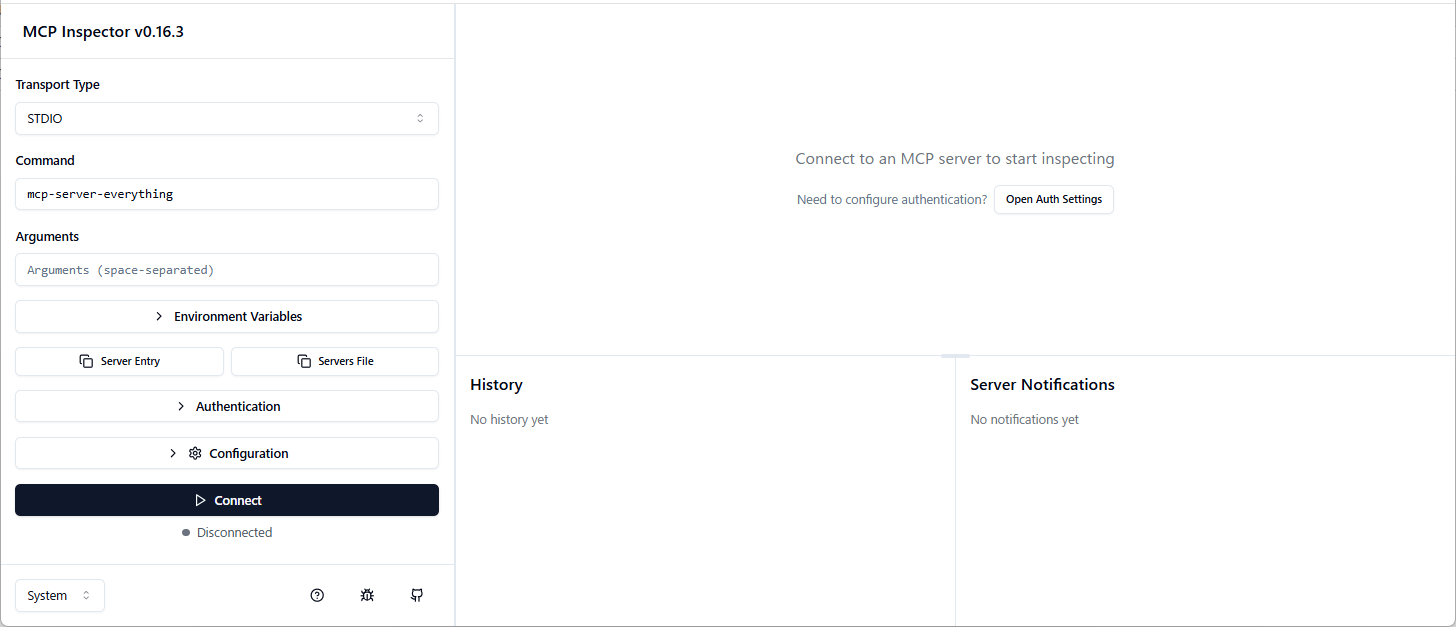
Task: Open Auth Settings
Action: click(1053, 199)
